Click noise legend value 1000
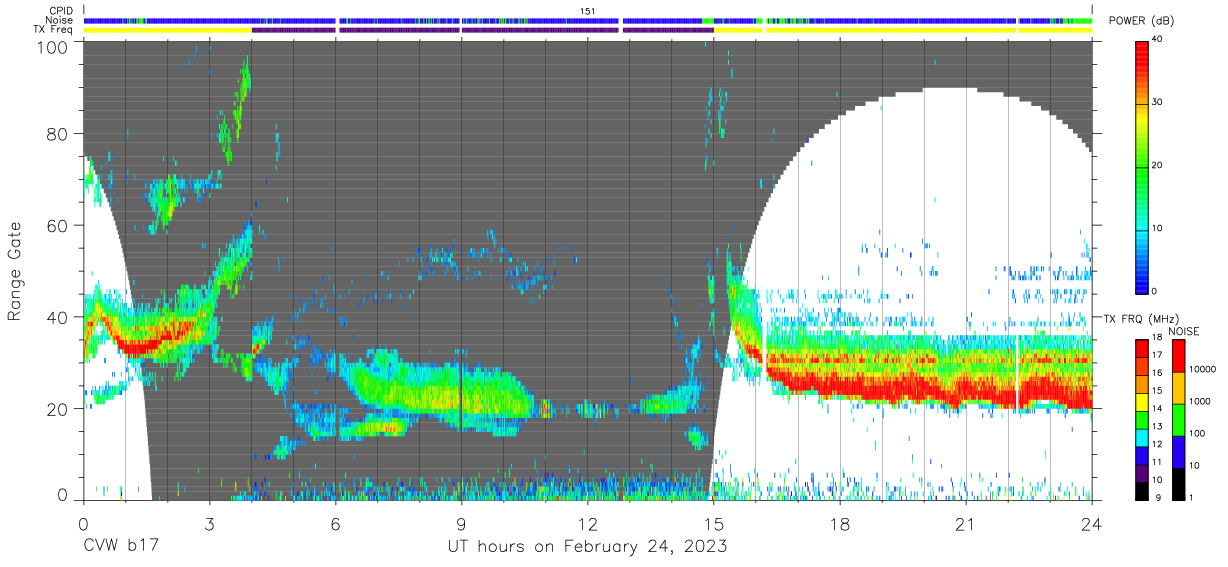 coord(1200,401)
